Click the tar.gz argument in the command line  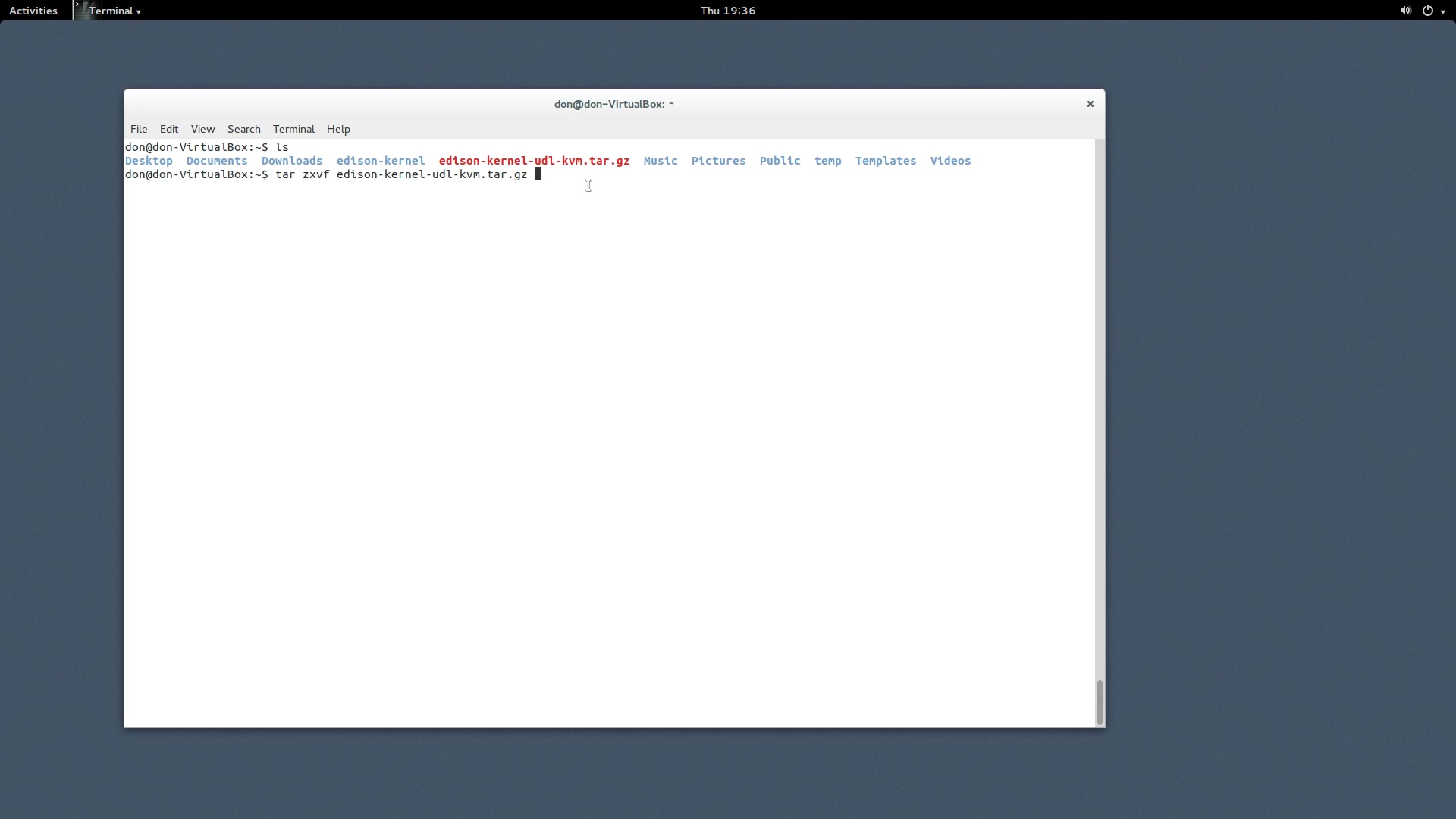(x=432, y=174)
